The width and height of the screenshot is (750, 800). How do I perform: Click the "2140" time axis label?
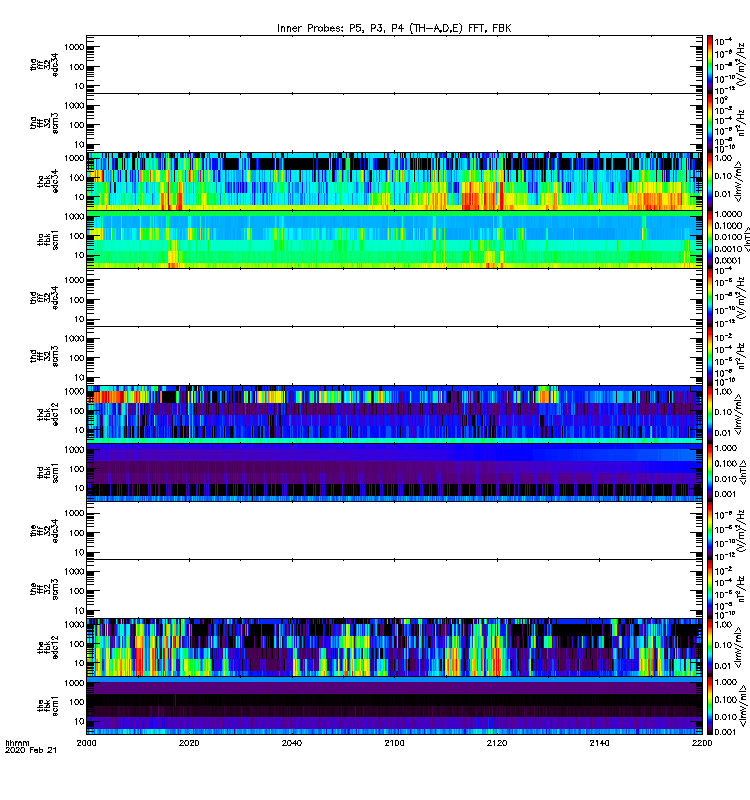click(x=599, y=743)
